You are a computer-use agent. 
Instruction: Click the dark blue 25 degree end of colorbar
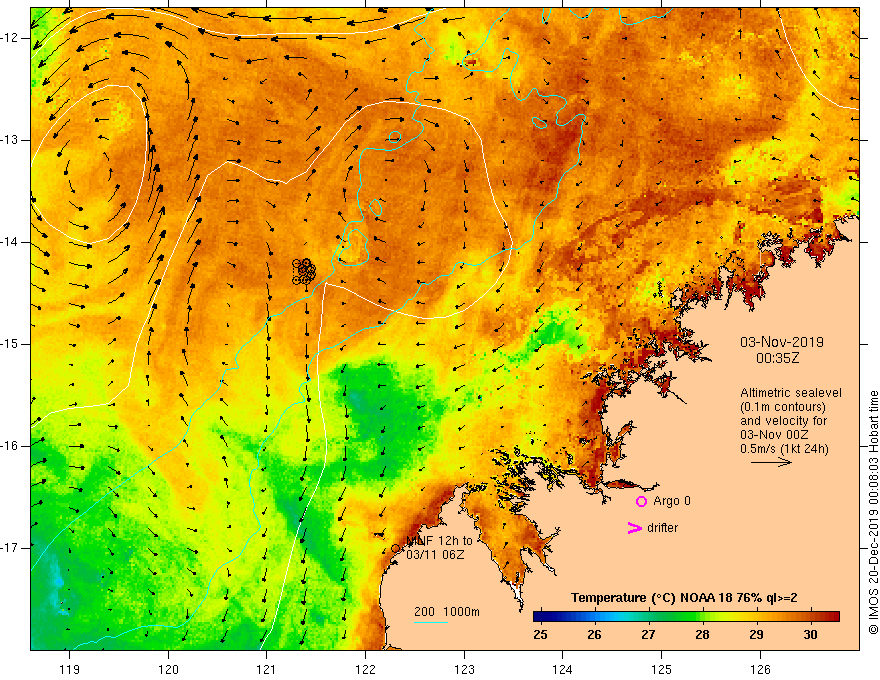[x=539, y=617]
